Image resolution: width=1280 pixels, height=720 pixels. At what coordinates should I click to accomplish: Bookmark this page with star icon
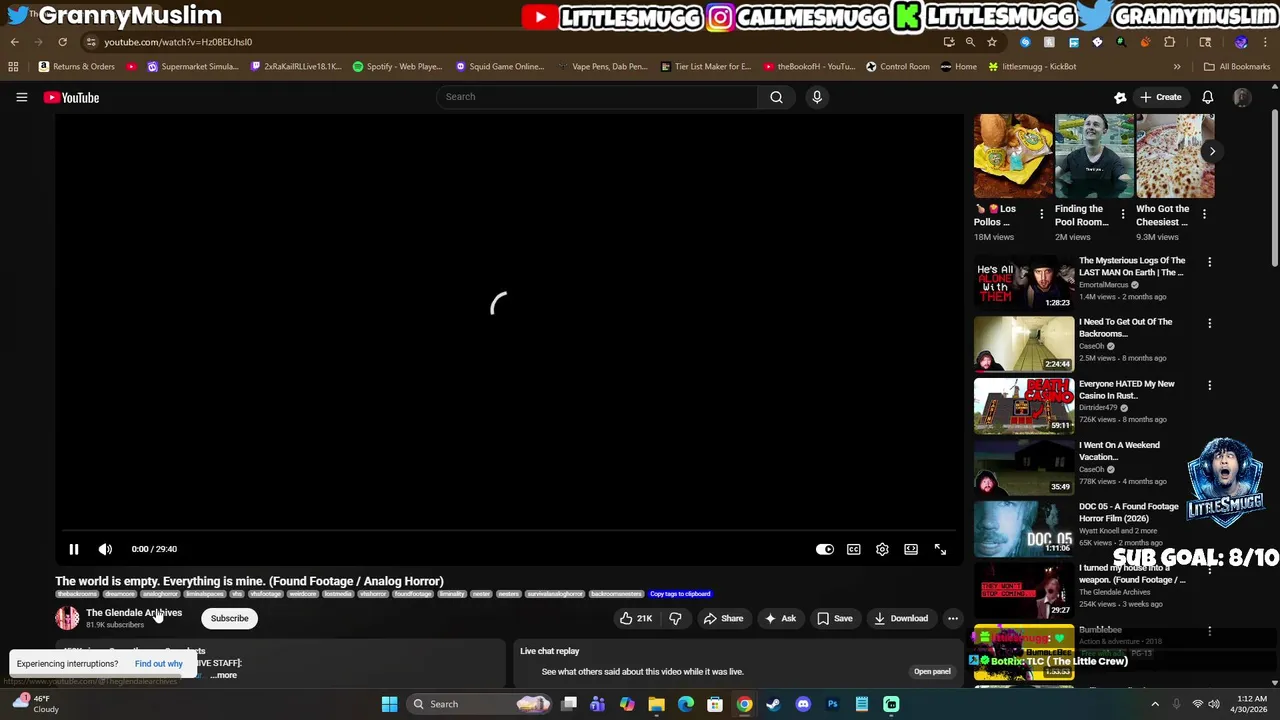click(x=992, y=42)
